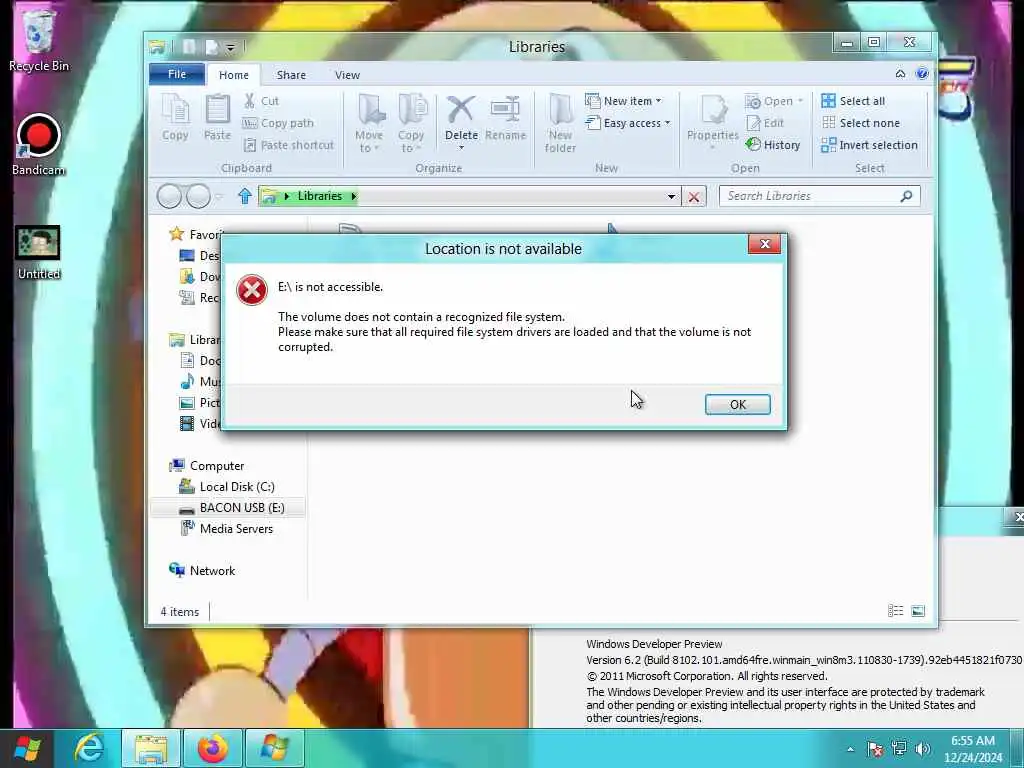Click the volume speaker tray icon

tap(923, 749)
